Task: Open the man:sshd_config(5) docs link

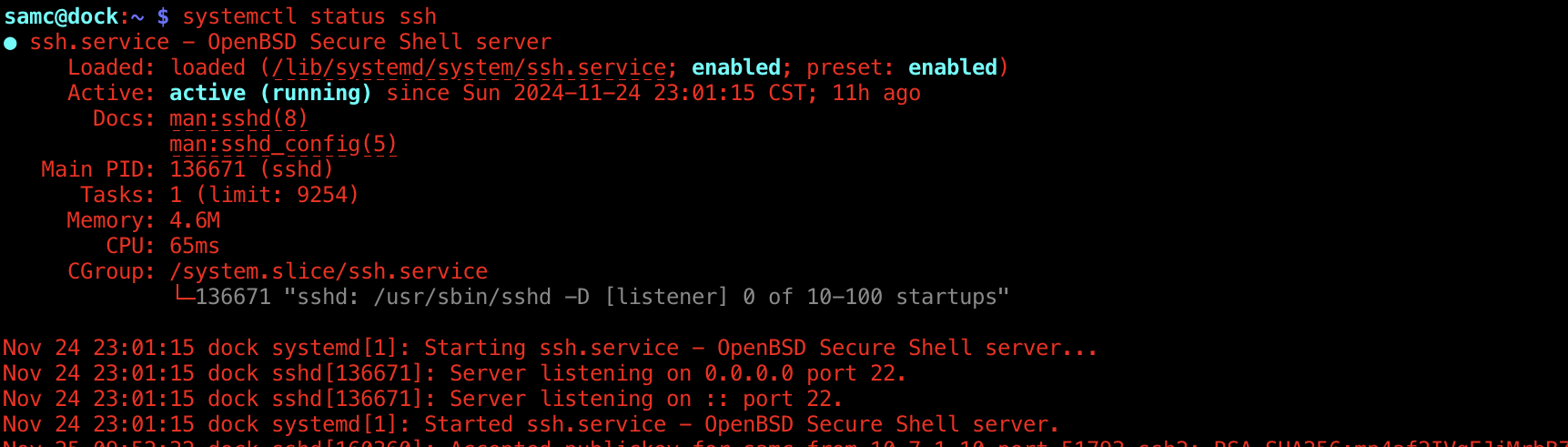Action: [283, 144]
